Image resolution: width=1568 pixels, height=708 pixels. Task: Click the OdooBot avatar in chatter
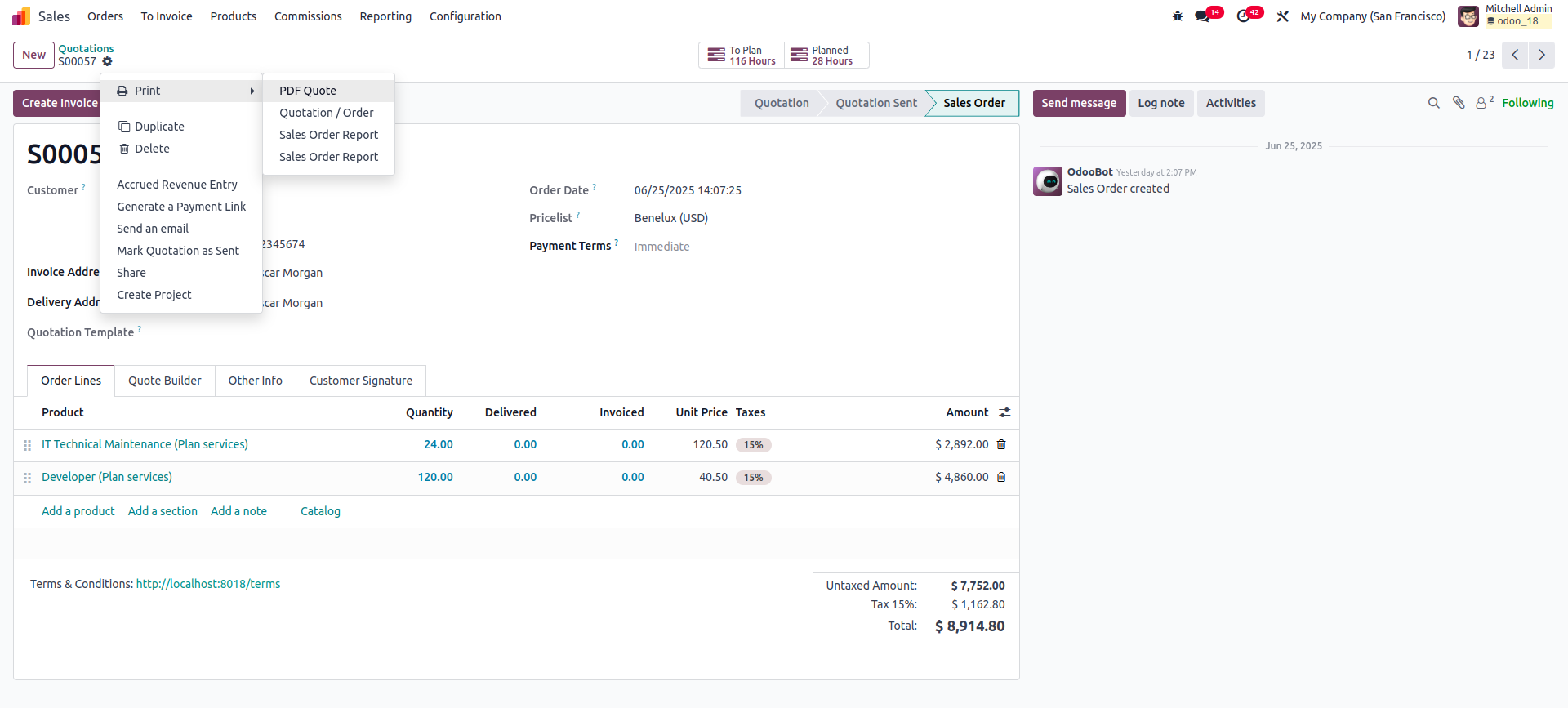tap(1048, 181)
